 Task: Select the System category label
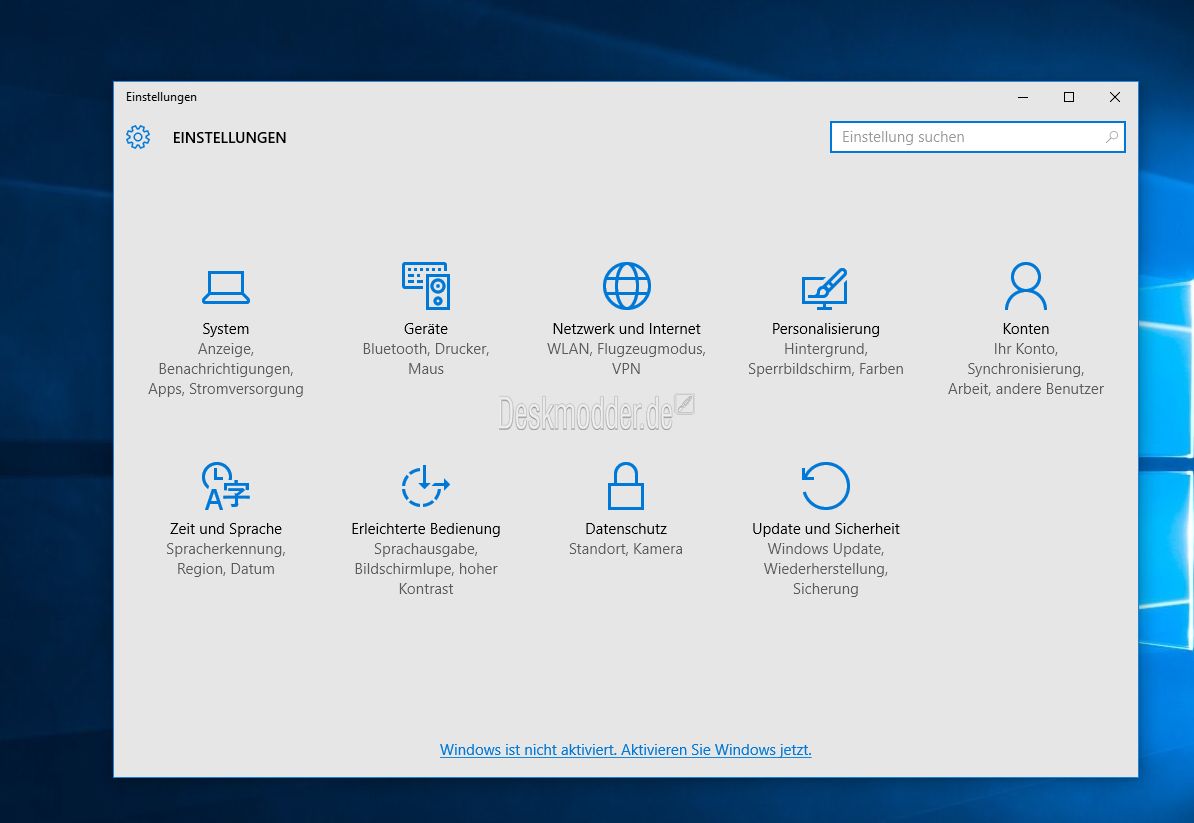click(x=225, y=329)
